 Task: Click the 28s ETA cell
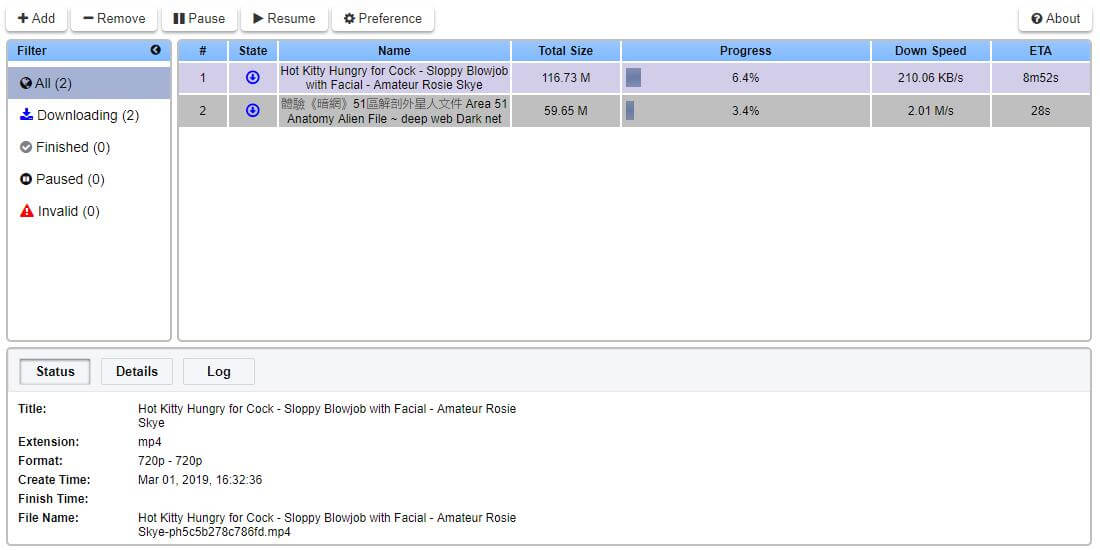point(1041,111)
